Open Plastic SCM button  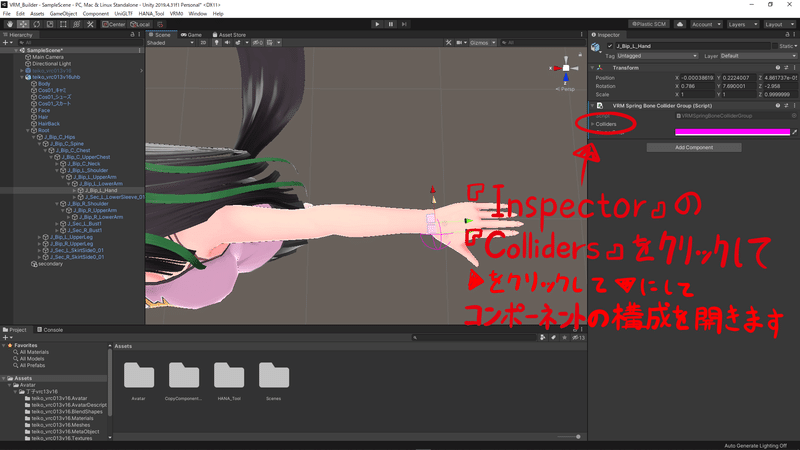coord(649,24)
